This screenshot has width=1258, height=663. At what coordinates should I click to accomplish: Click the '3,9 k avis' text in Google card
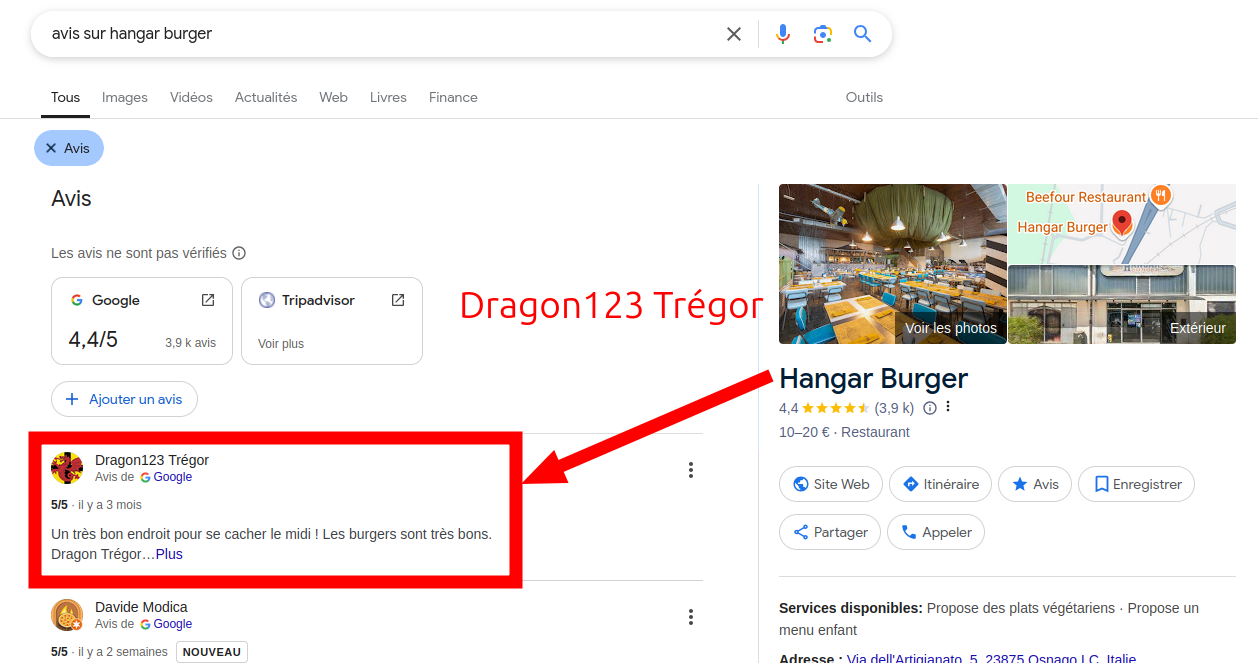(x=190, y=343)
